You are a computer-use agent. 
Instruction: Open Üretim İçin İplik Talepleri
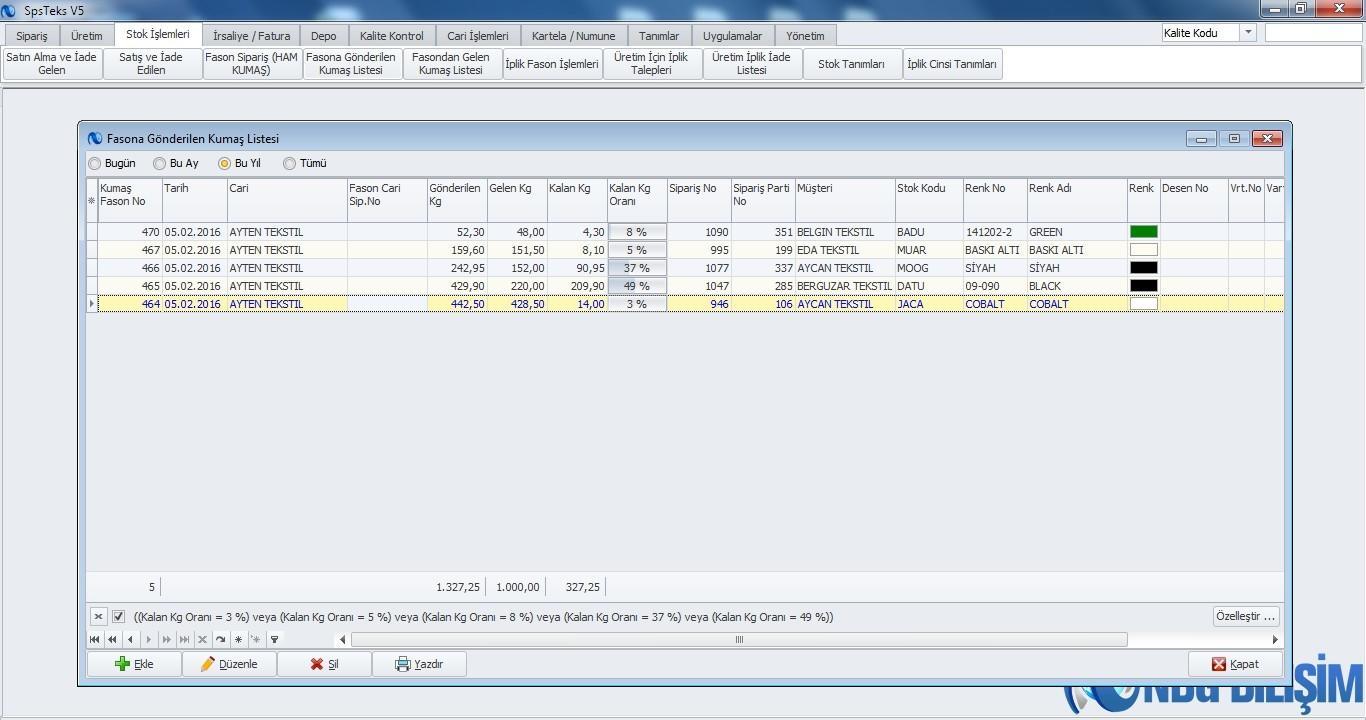click(652, 64)
